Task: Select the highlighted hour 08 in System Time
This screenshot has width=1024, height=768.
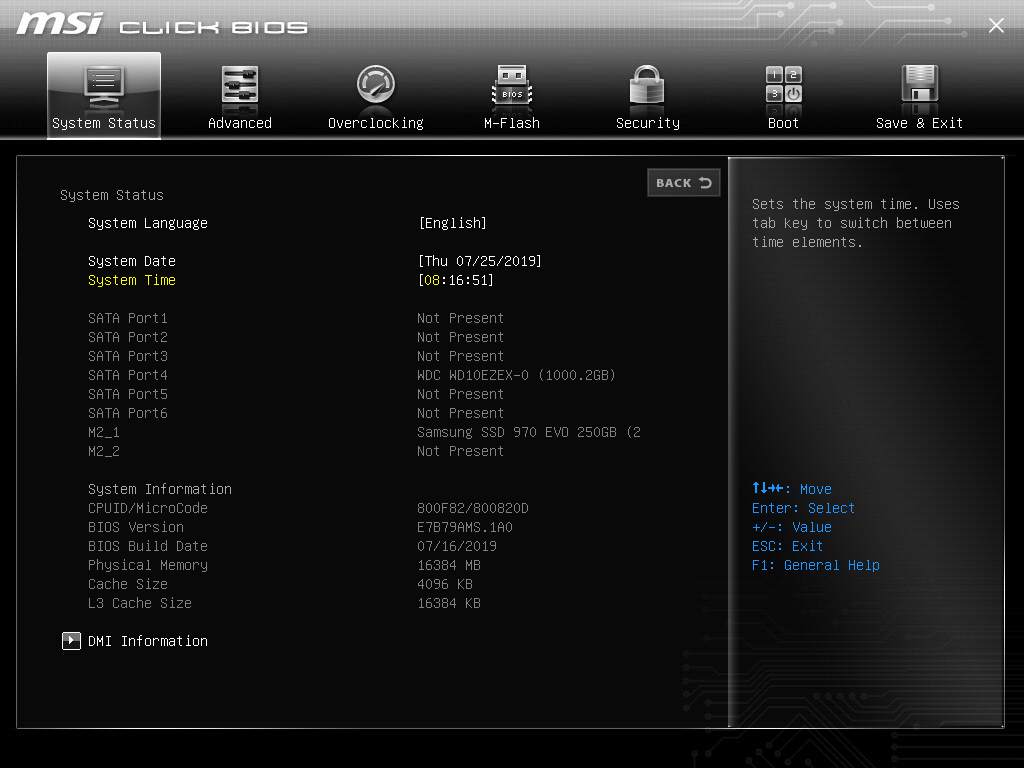Action: (432, 280)
